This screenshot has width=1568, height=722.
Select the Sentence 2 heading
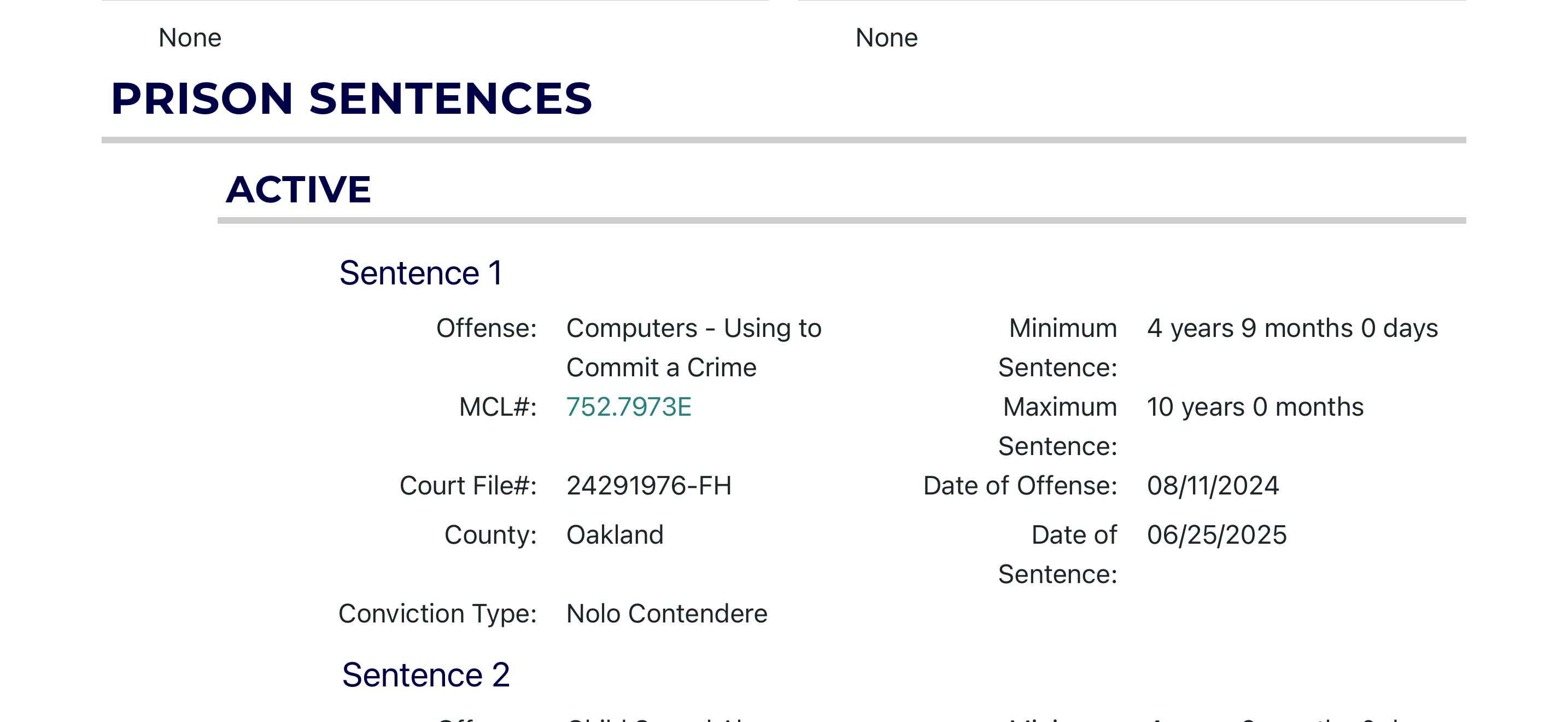click(x=425, y=674)
